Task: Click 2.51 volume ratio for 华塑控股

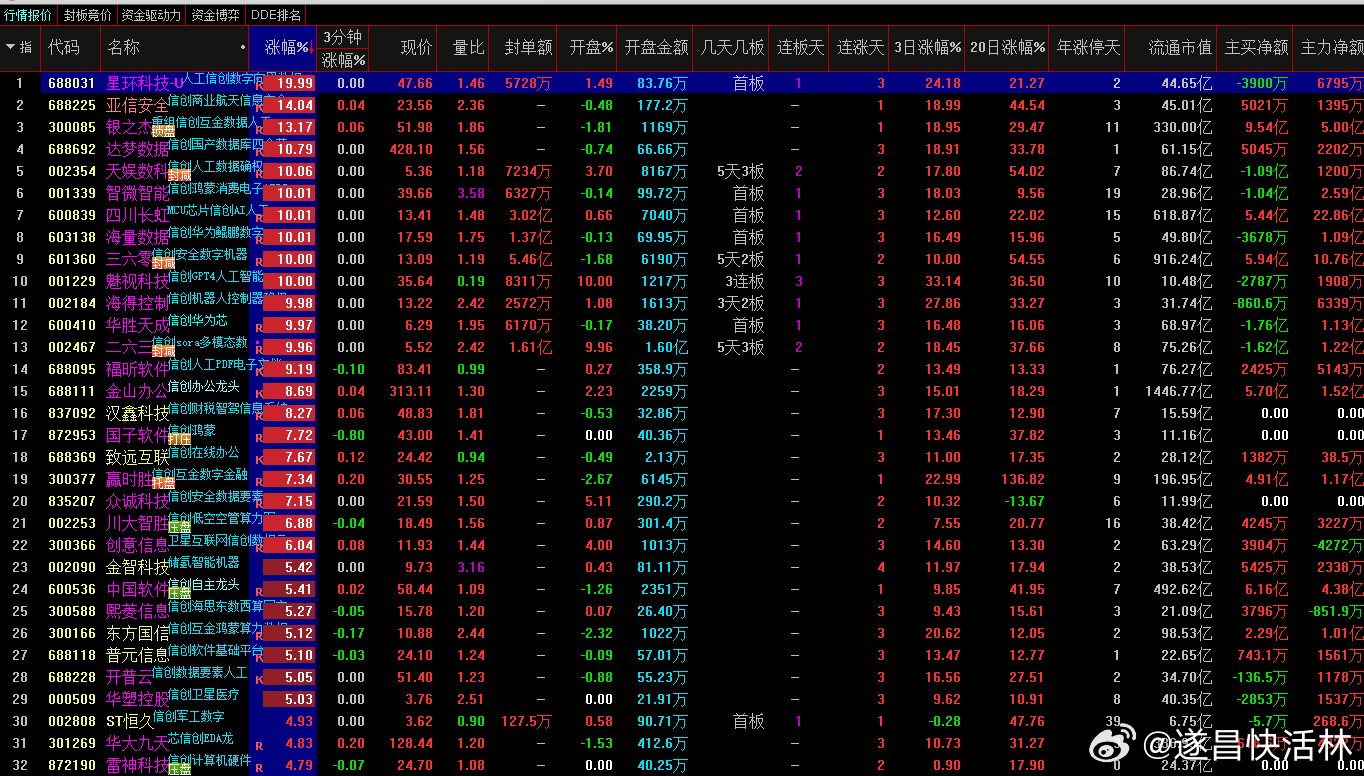Action: pos(471,699)
